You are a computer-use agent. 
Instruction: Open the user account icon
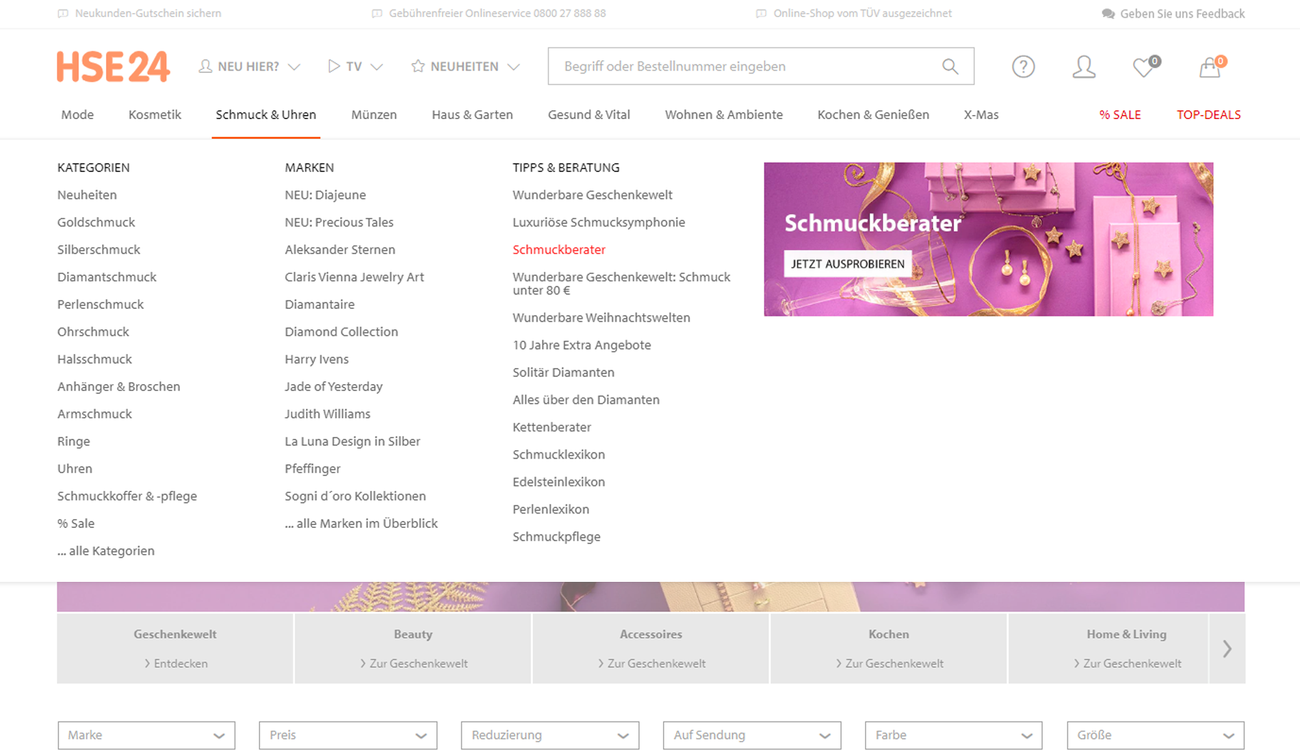[x=1084, y=67]
